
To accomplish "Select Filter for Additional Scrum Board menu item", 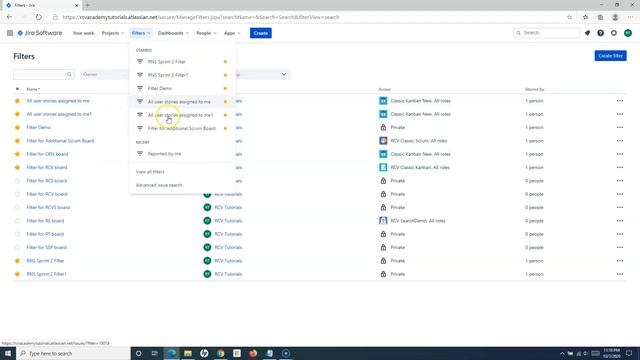I will [182, 128].
